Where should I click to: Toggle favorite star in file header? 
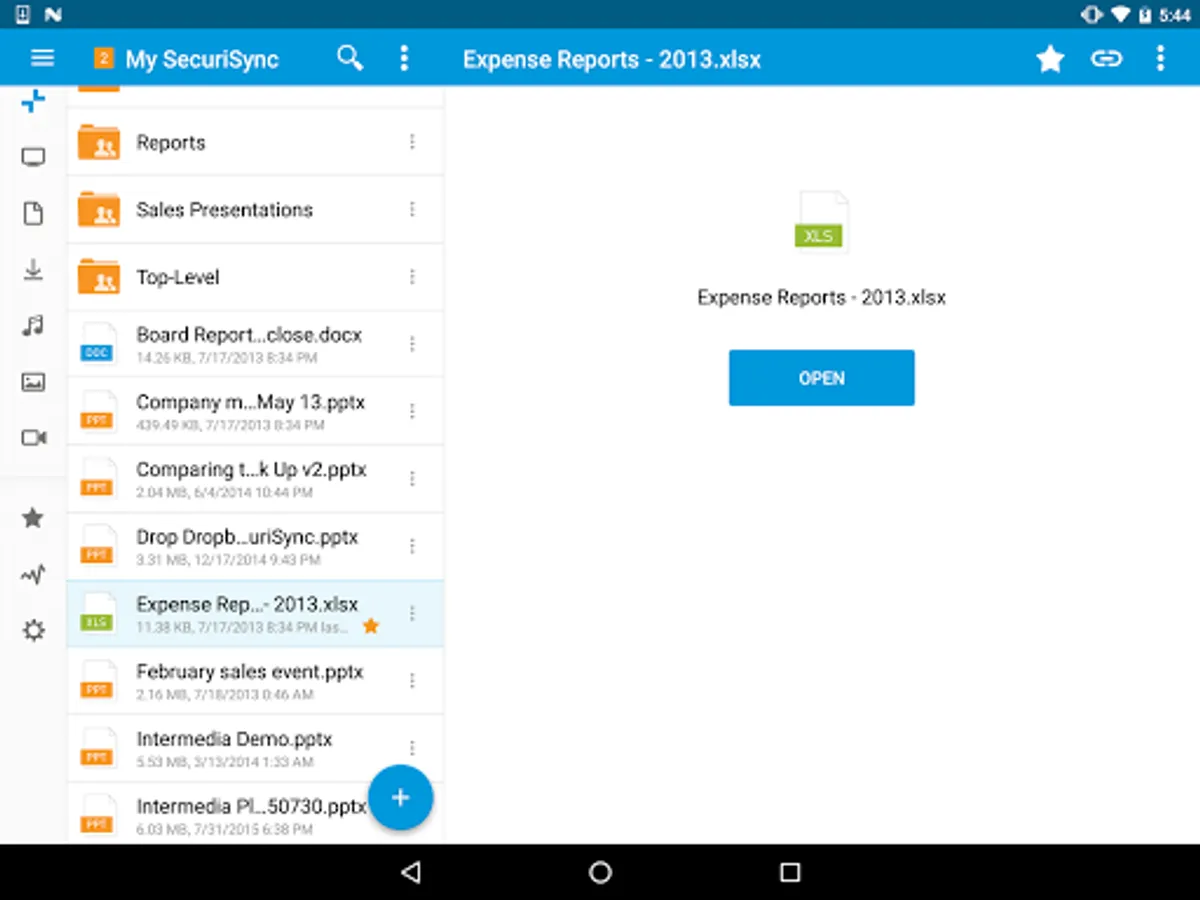point(1050,59)
